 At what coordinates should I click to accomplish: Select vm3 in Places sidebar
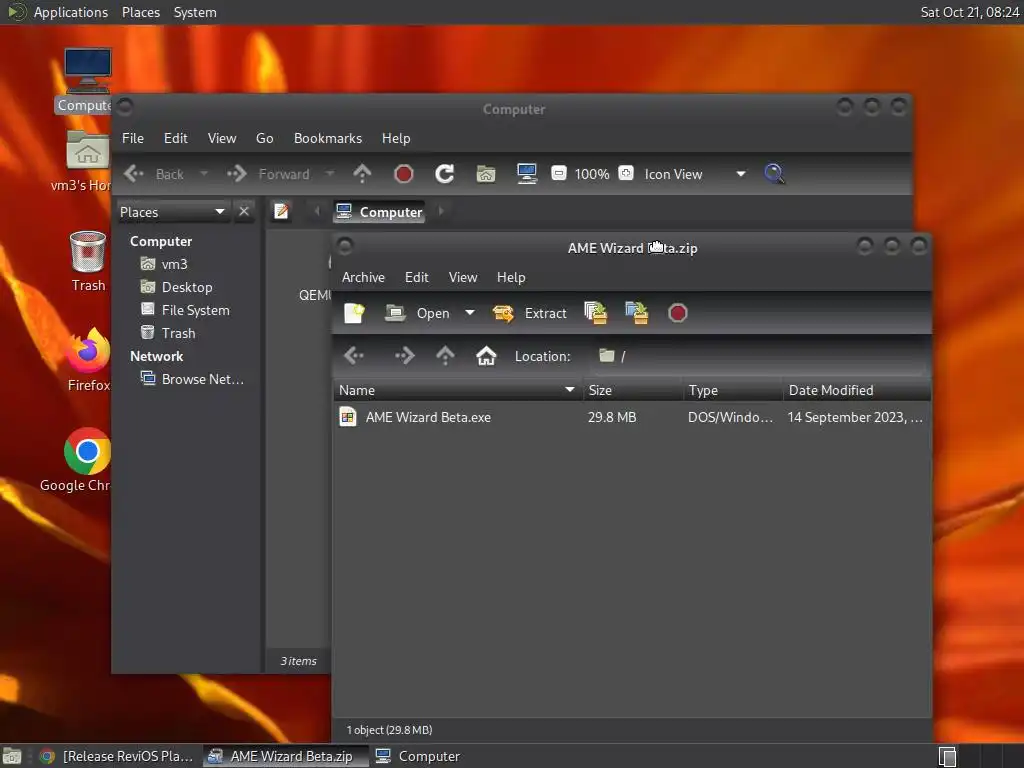pos(174,264)
